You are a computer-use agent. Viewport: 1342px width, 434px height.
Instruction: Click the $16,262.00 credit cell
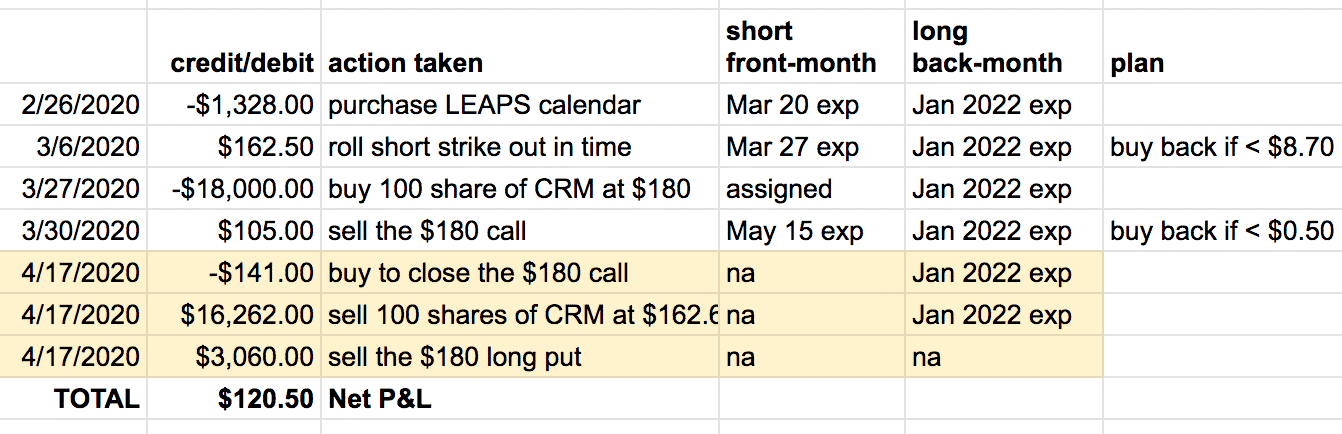click(234, 315)
